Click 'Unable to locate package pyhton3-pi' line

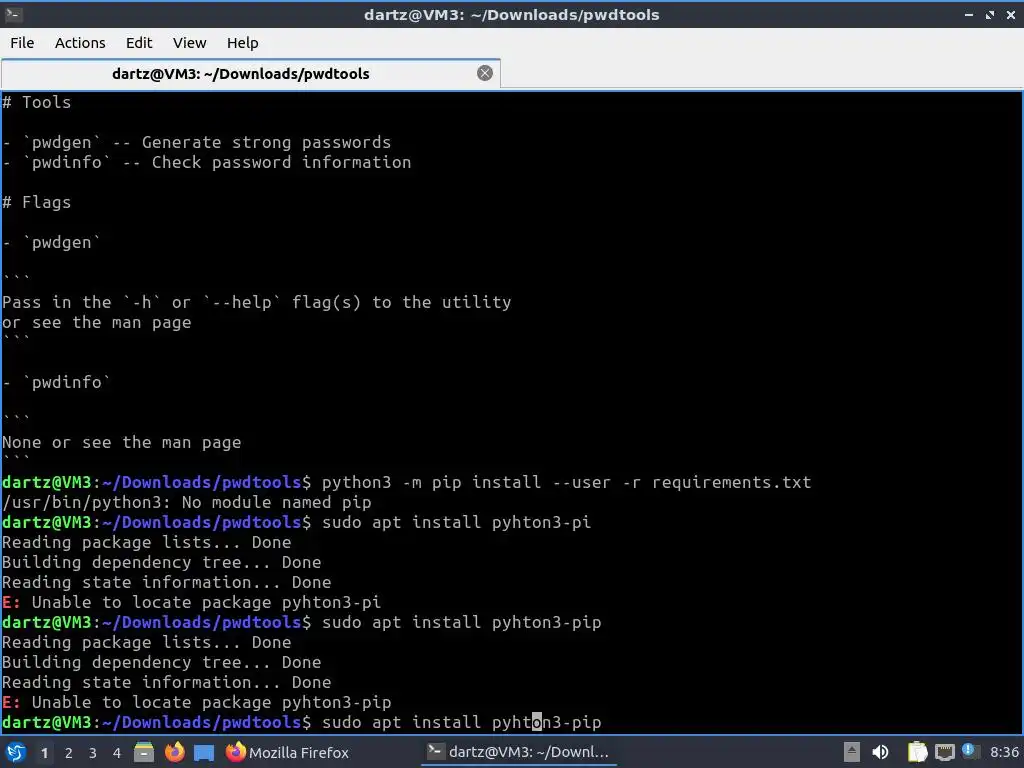(191, 602)
